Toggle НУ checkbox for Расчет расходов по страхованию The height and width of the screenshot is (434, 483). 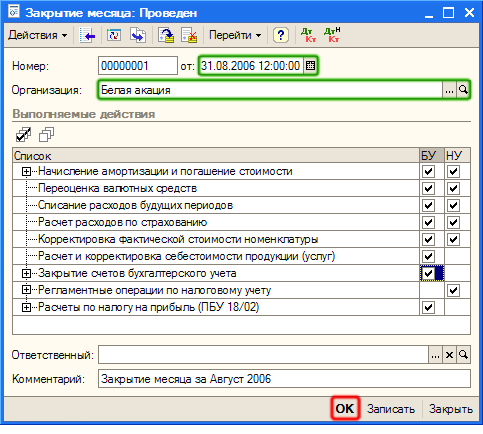[453, 222]
